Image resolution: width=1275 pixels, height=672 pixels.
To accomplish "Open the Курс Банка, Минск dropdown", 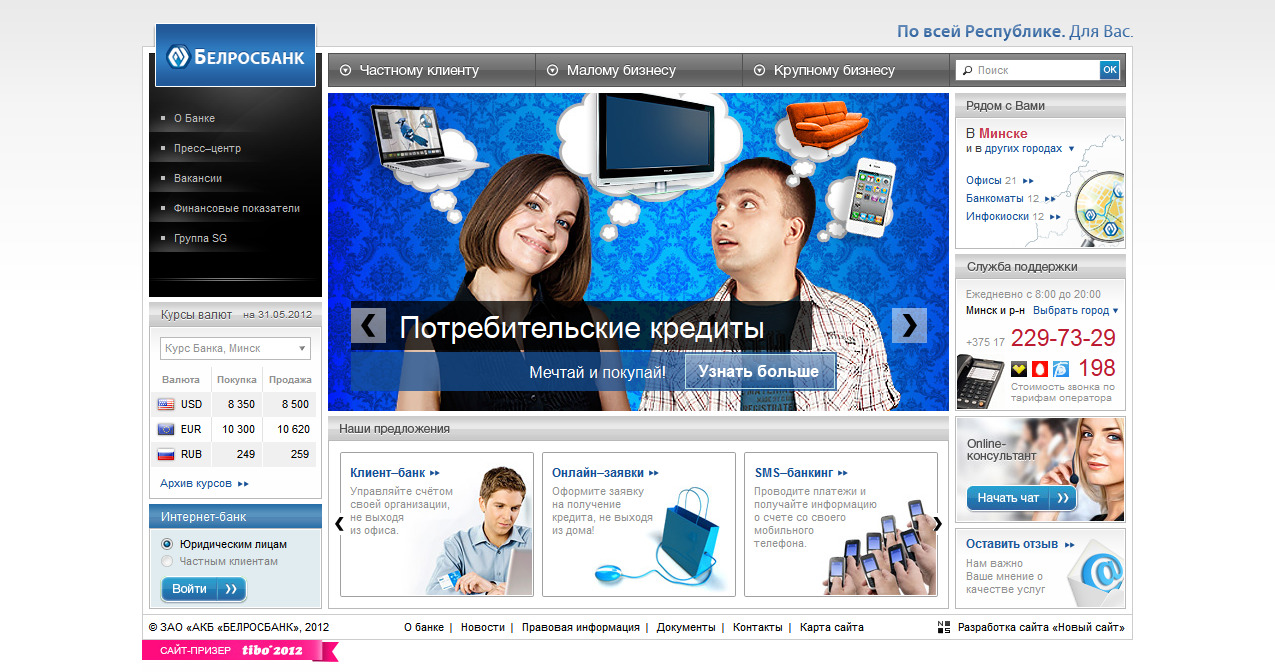I will (235, 348).
